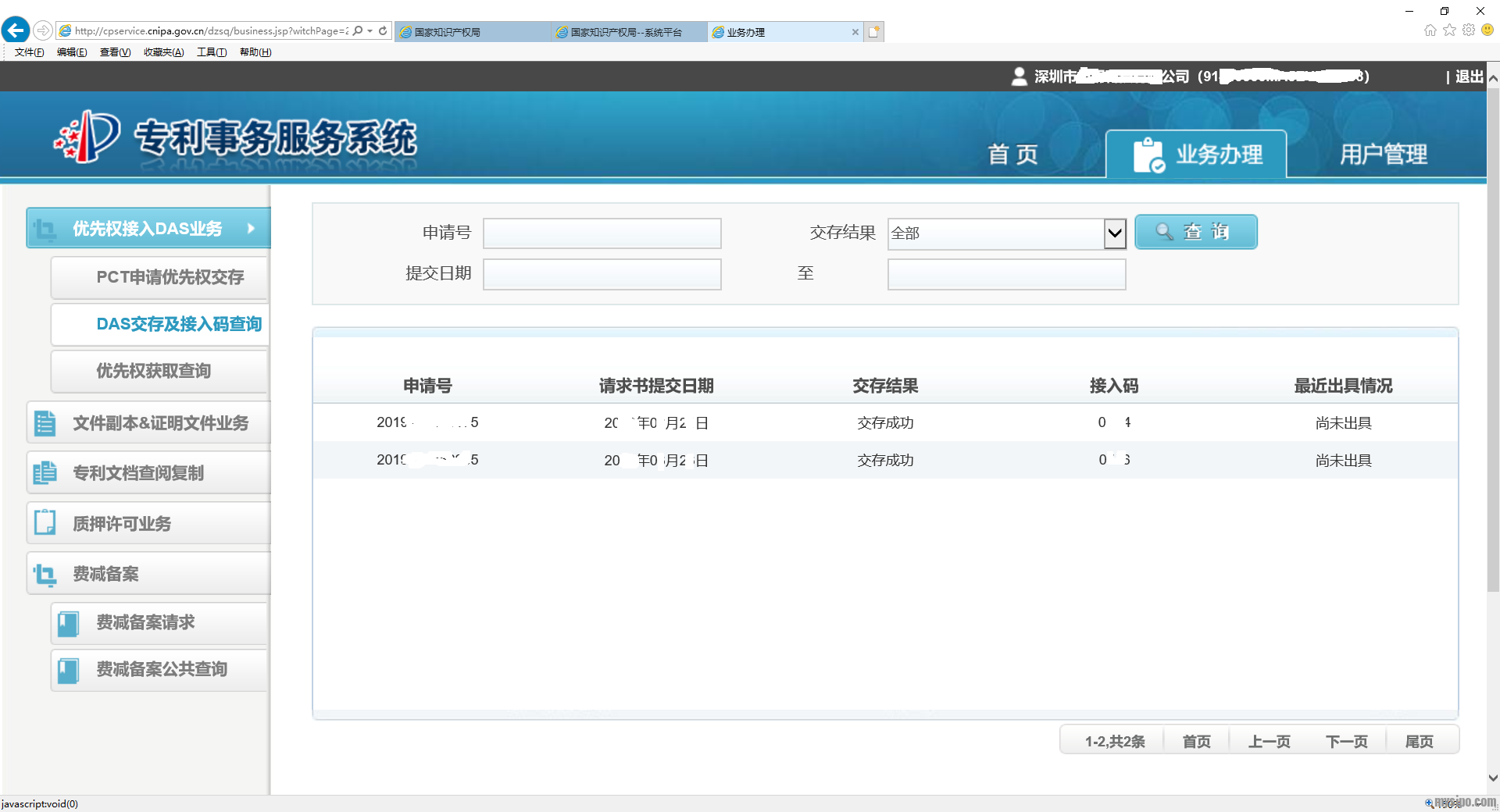
Task: Click the page refresh icon in address bar
Action: (x=383, y=30)
